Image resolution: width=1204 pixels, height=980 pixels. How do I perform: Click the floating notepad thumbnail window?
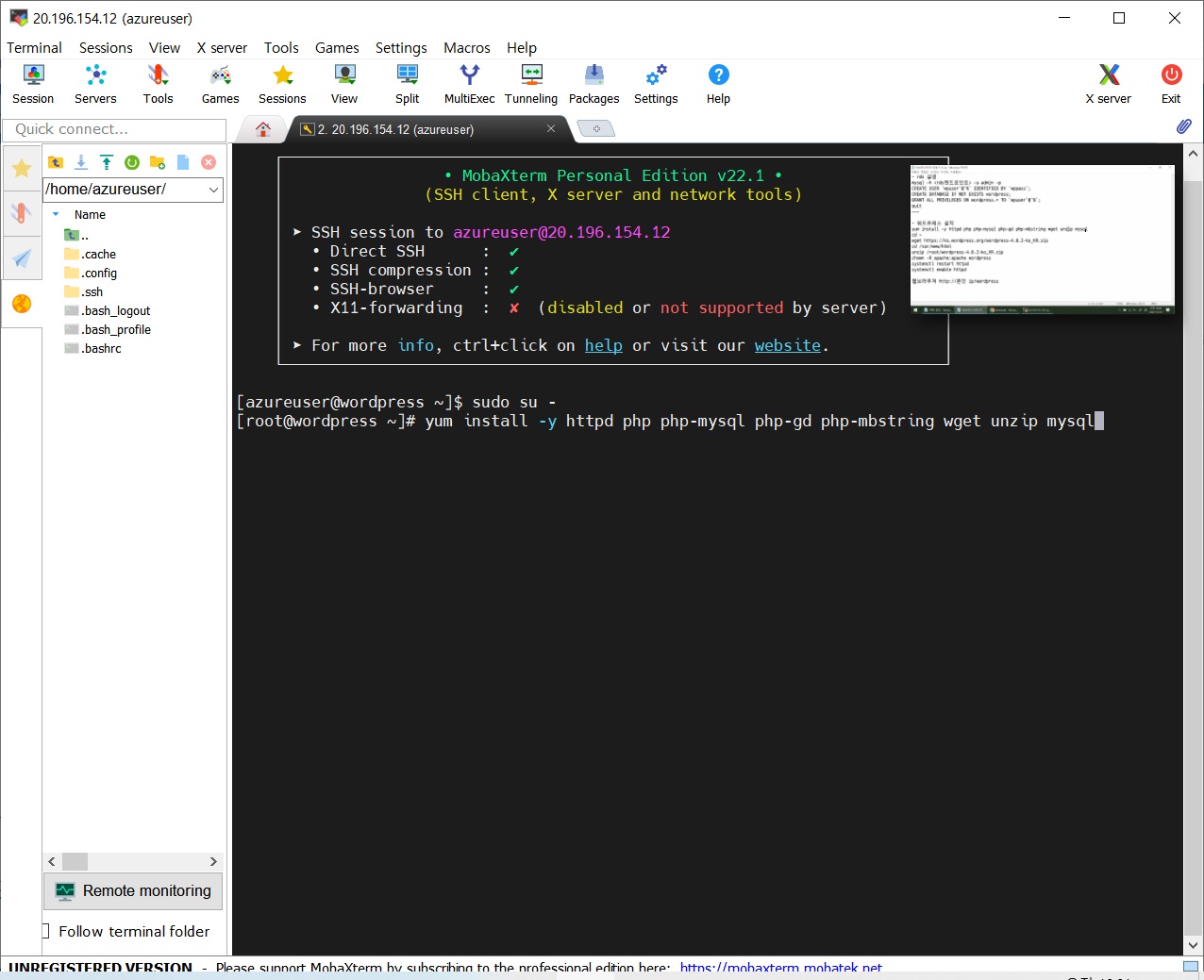pos(1043,240)
